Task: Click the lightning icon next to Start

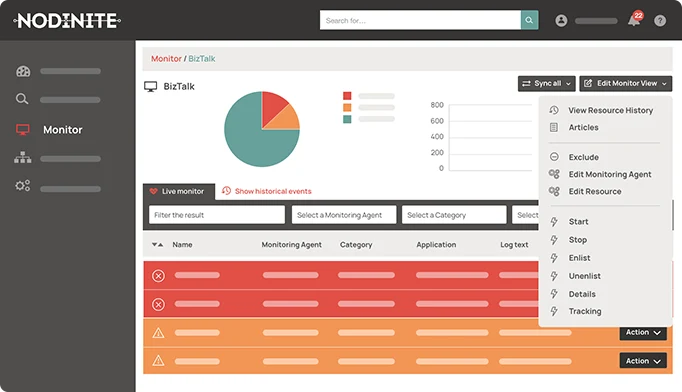Action: (554, 221)
